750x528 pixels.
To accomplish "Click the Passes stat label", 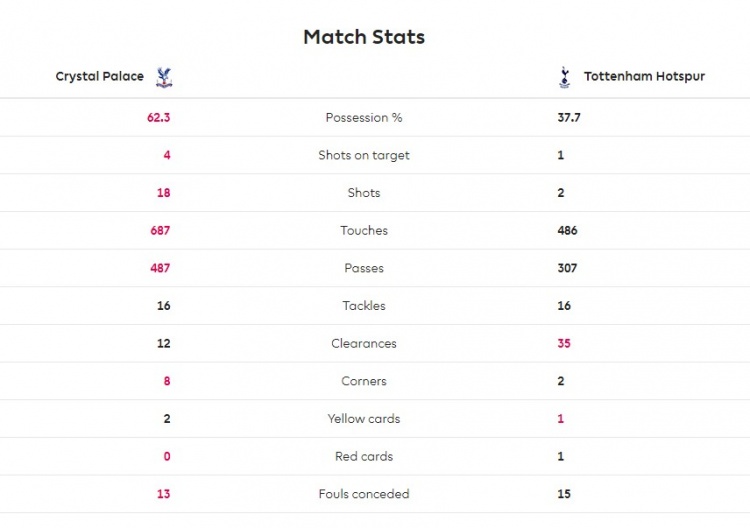I will 364,268.
